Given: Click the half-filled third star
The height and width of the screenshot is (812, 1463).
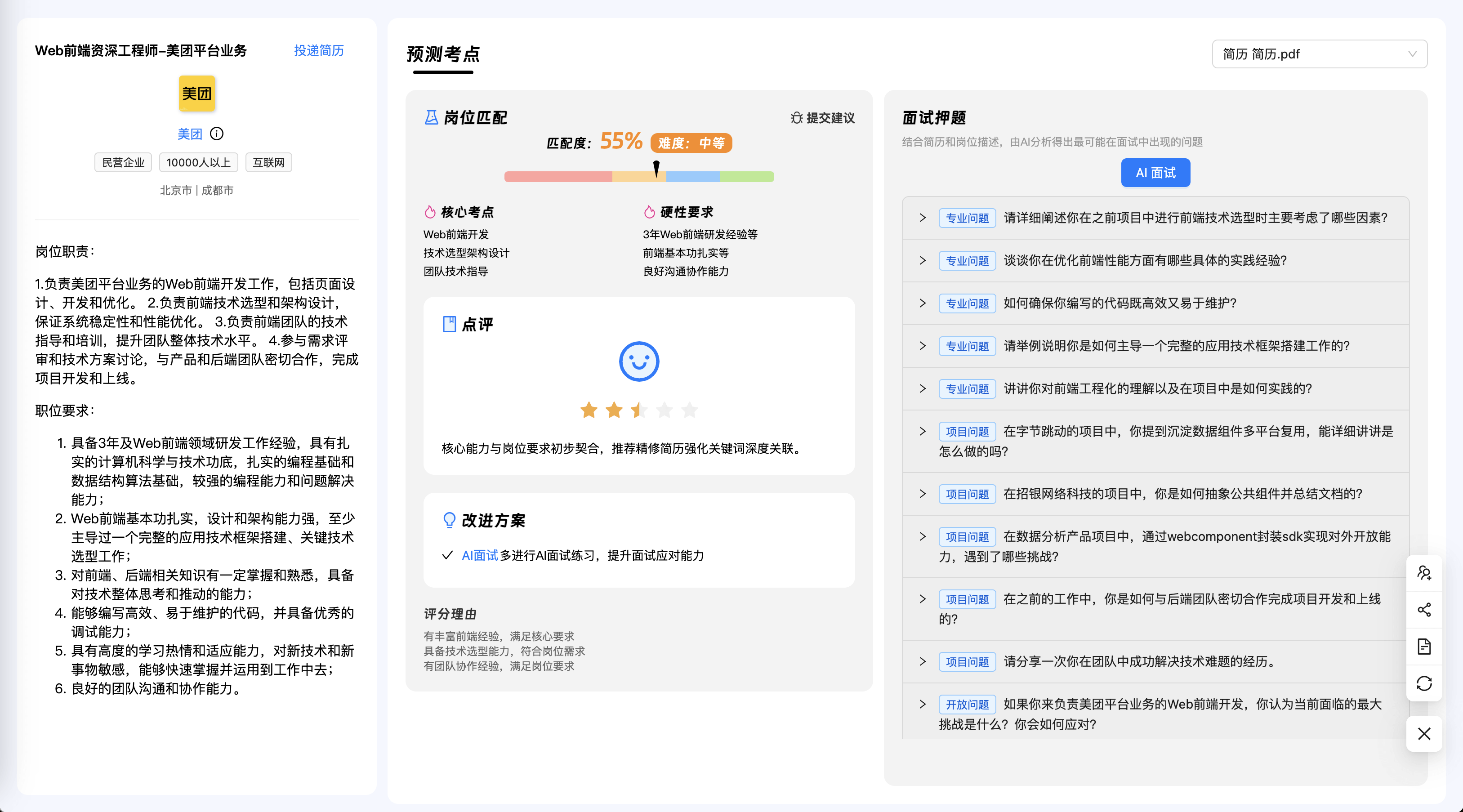Looking at the screenshot, I should coord(639,410).
